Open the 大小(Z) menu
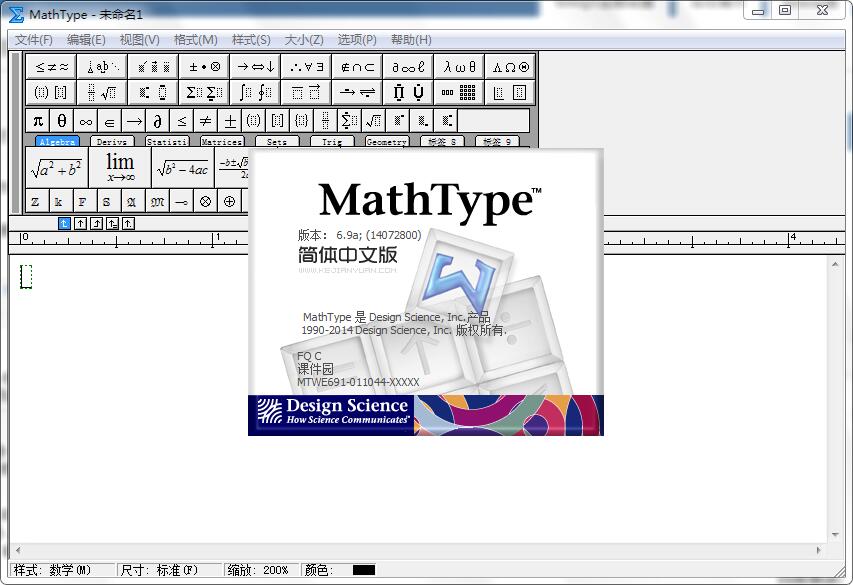 tap(304, 40)
